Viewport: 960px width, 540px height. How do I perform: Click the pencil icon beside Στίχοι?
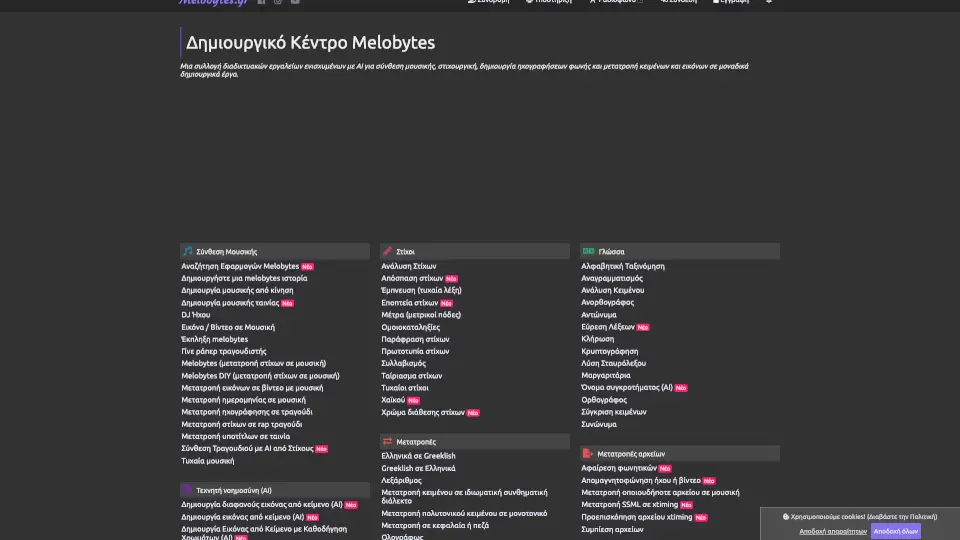(387, 251)
